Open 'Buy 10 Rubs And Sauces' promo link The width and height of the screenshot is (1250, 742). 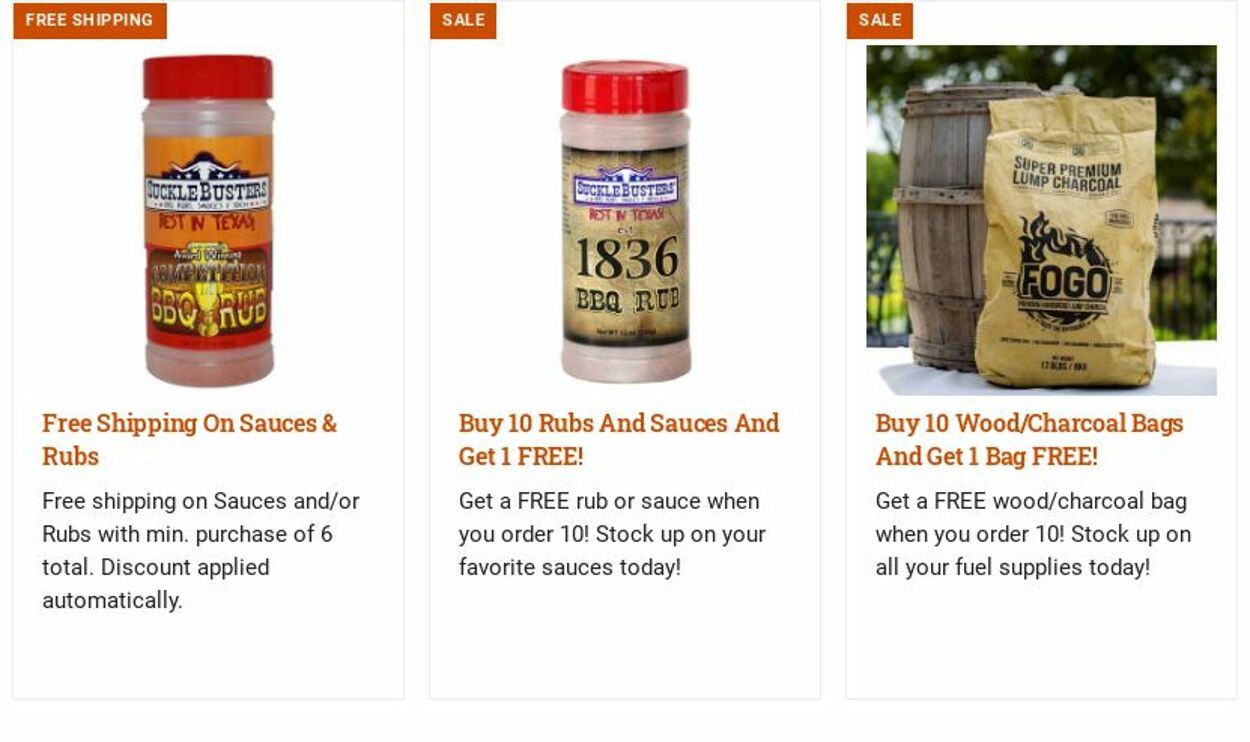coord(619,439)
